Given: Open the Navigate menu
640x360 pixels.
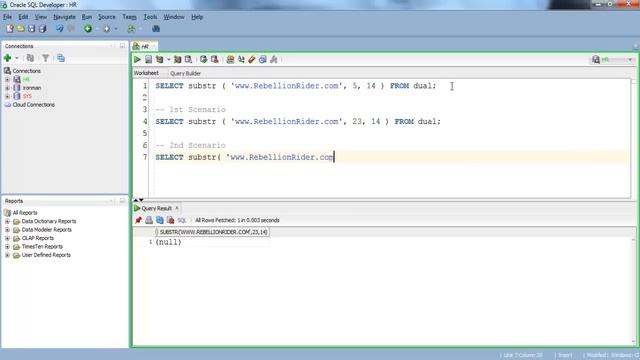Looking at the screenshot, I should [64, 17].
